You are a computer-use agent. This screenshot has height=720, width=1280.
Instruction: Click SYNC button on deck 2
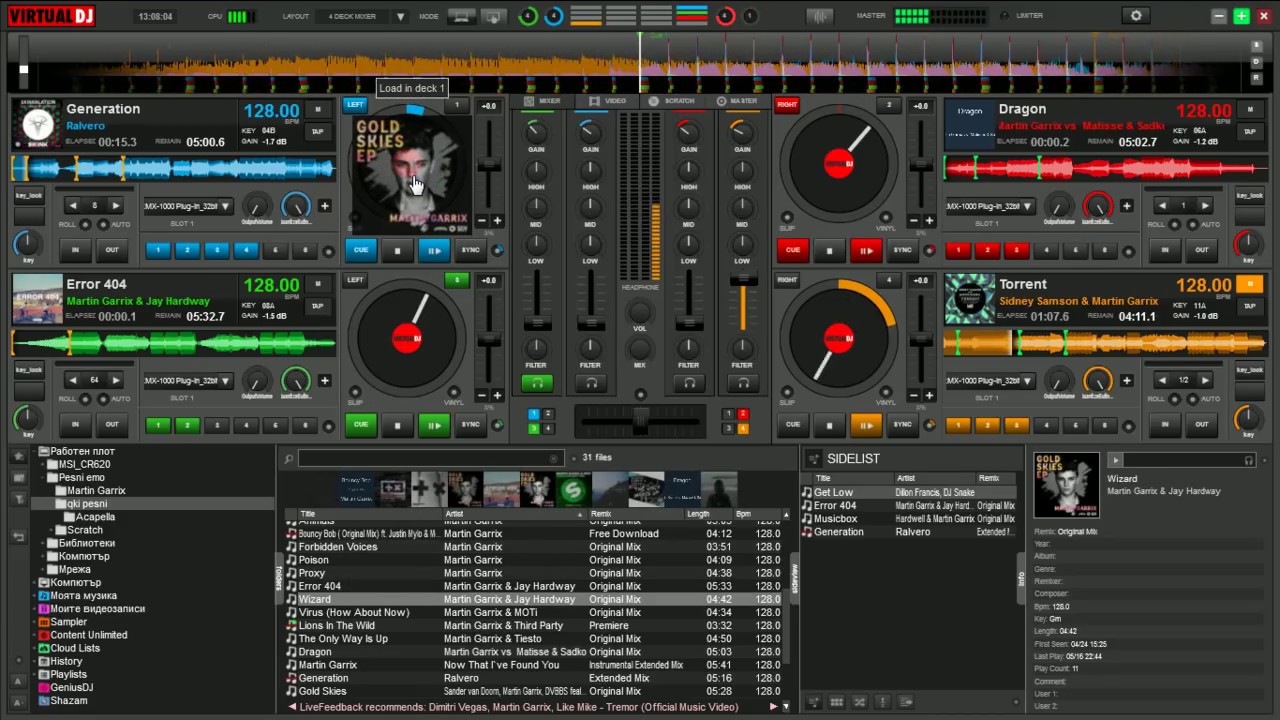903,250
